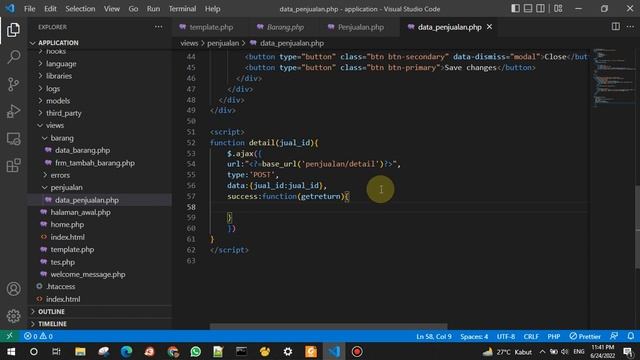The image size is (640, 360).
Task: Split the editor to the right
Action: 616,27
